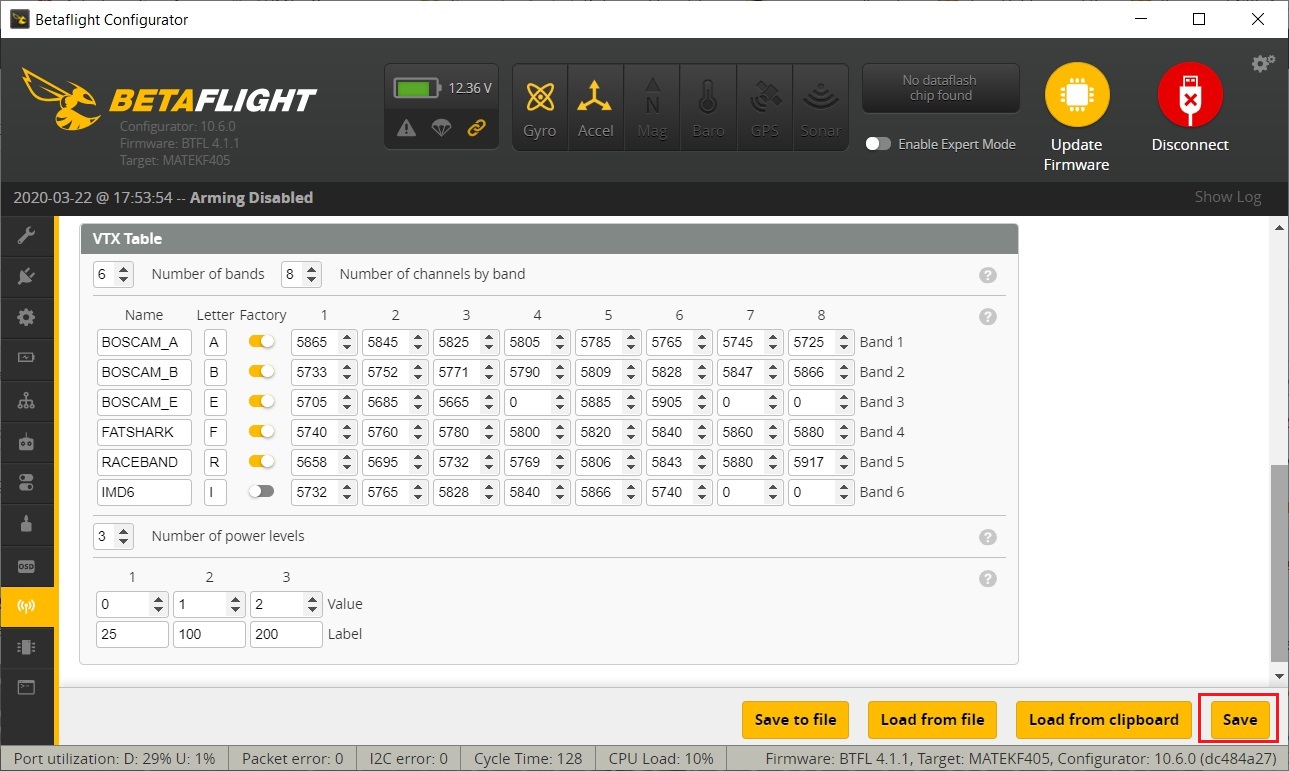Image resolution: width=1289 pixels, height=771 pixels.
Task: Open the Receiver tab icon
Action: pyautogui.click(x=27, y=441)
